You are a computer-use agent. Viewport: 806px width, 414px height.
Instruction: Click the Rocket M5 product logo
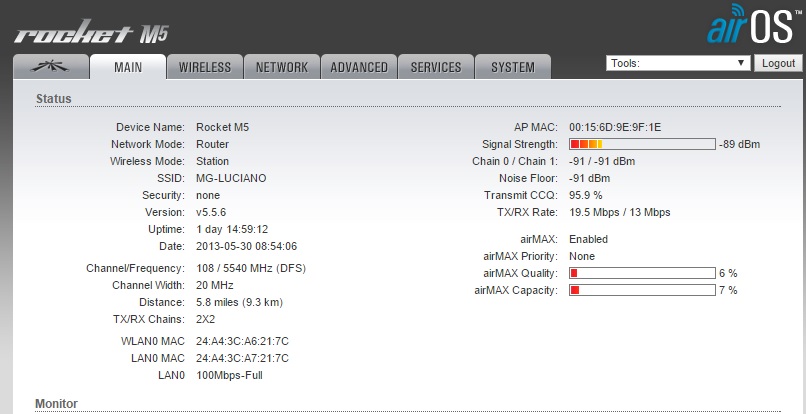pyautogui.click(x=91, y=33)
